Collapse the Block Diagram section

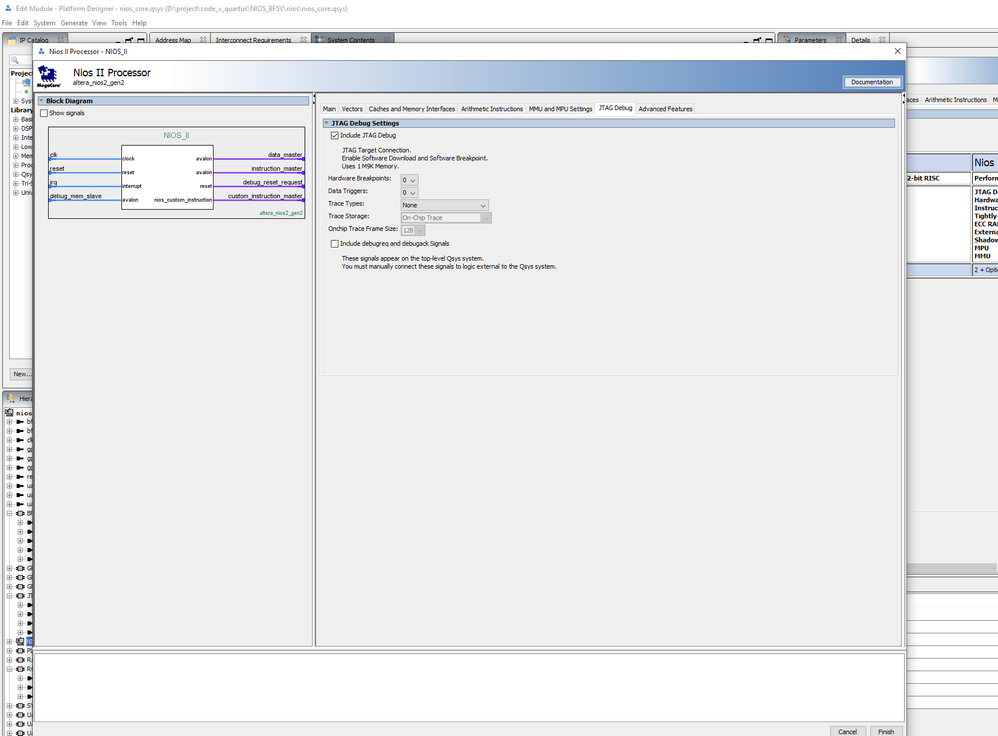tap(41, 101)
